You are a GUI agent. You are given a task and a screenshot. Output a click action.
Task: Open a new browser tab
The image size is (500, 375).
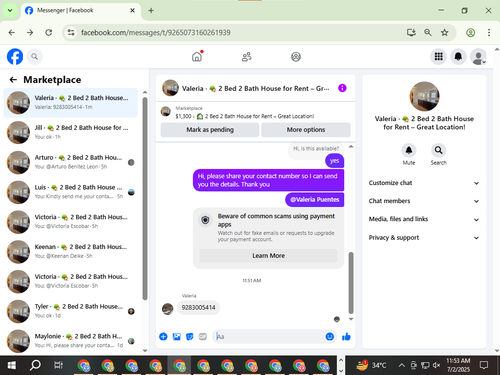(151, 11)
